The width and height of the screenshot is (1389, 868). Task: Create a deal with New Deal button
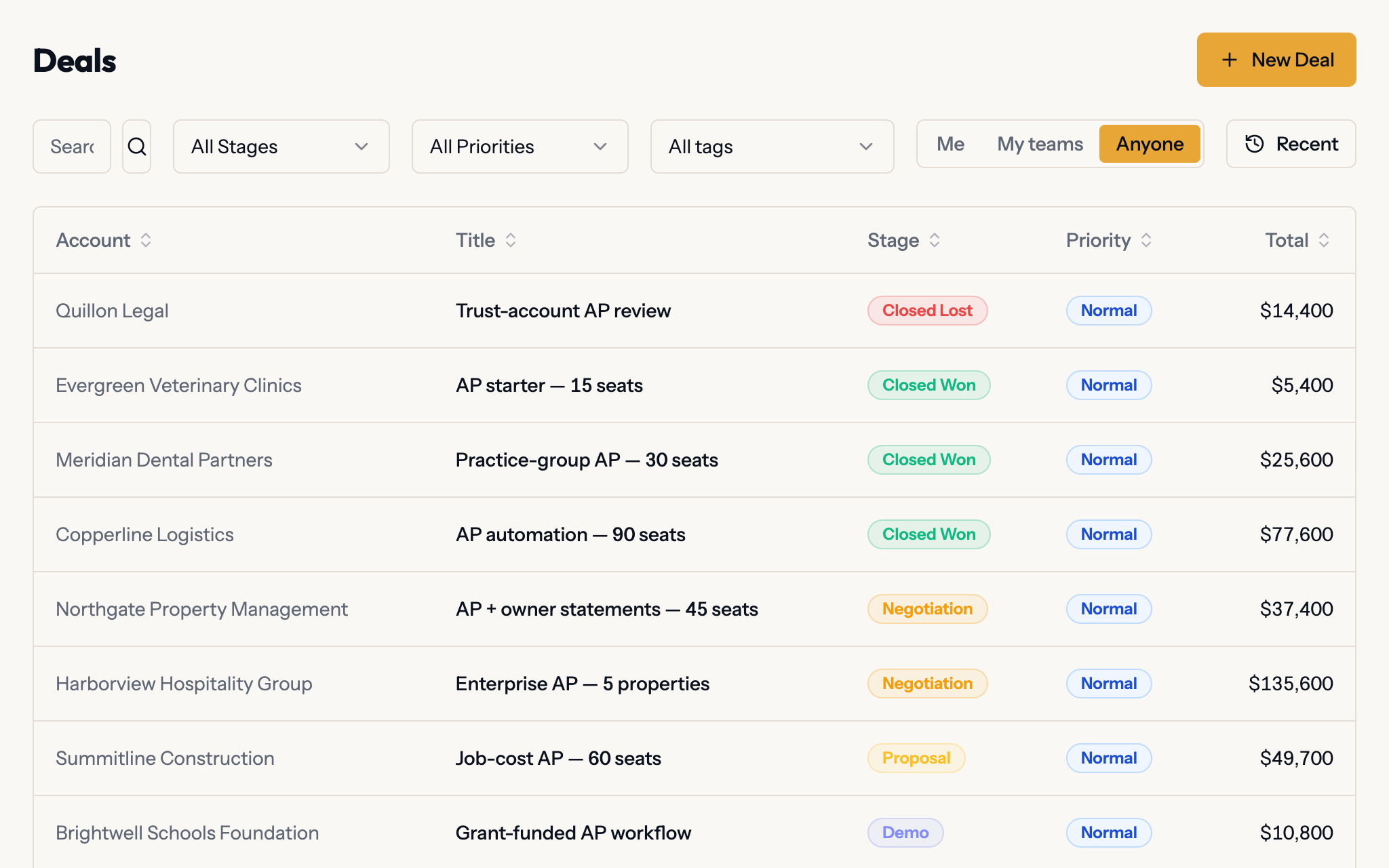(x=1276, y=60)
